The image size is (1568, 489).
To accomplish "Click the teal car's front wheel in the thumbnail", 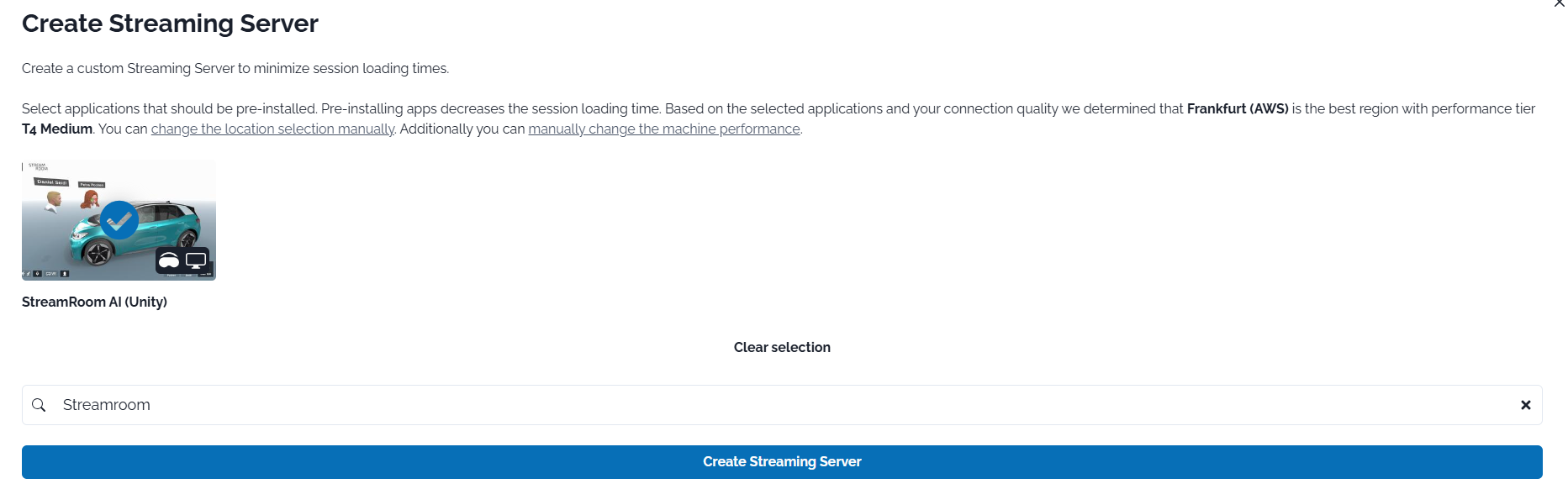I will 98,251.
